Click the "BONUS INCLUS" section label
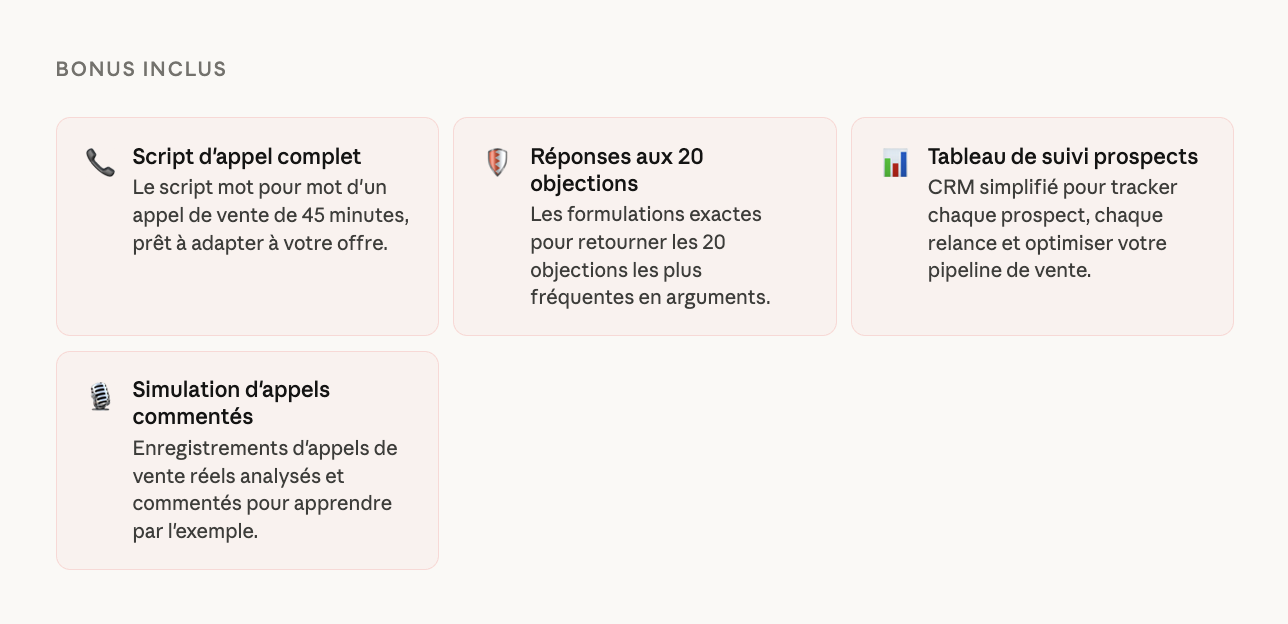The width and height of the screenshot is (1288, 624). tap(141, 69)
